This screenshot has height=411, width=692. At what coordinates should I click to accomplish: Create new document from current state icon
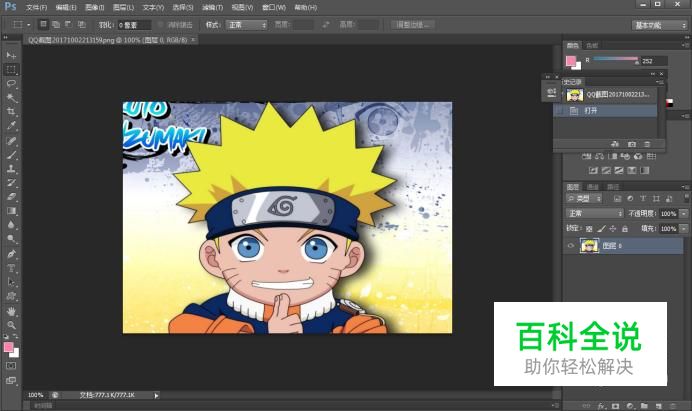coord(615,144)
